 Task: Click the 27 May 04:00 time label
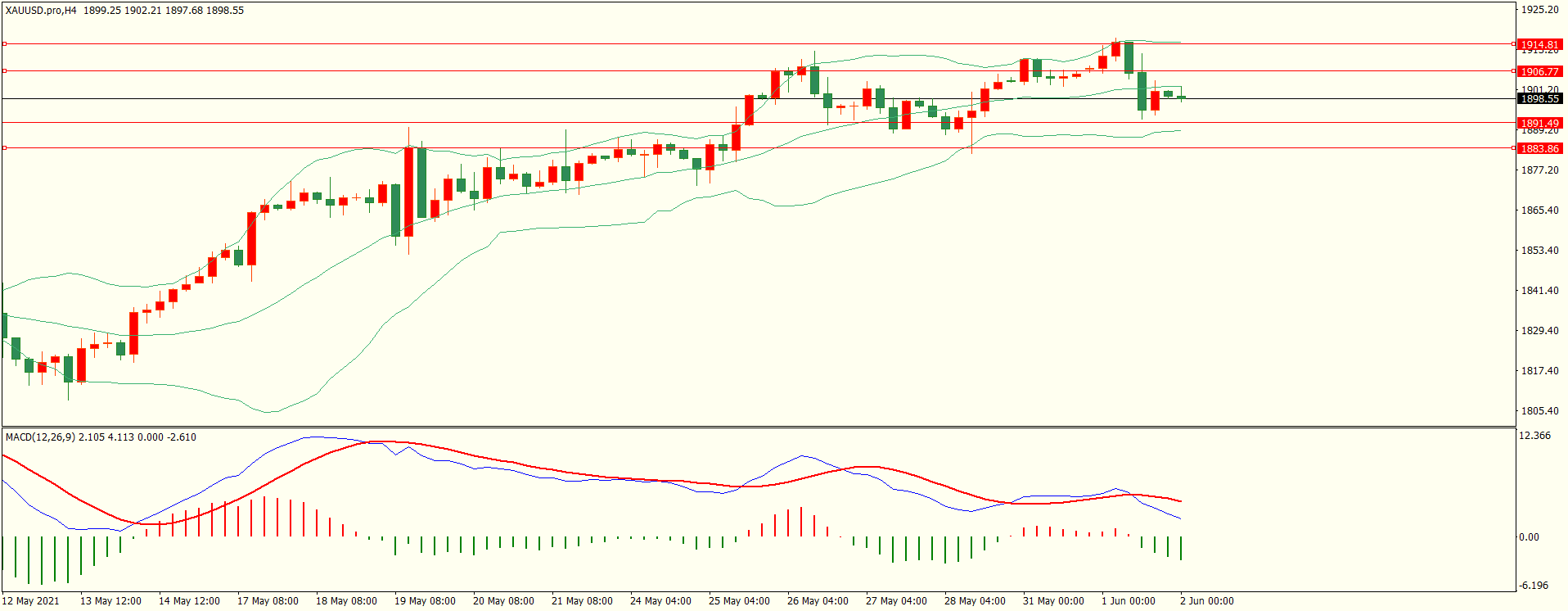(x=896, y=601)
